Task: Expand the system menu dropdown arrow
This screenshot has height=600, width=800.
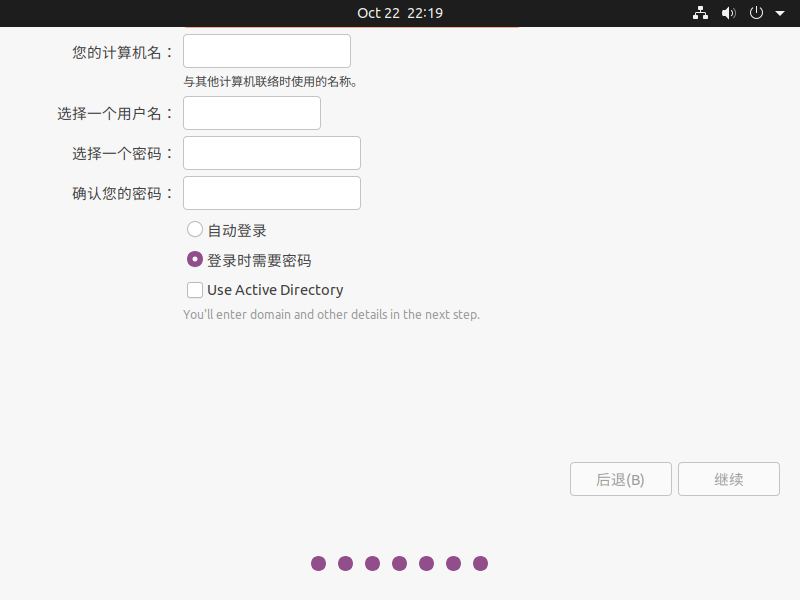Action: [x=780, y=14]
